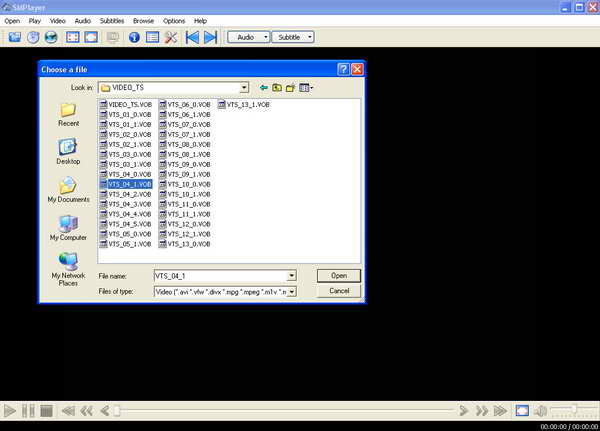Viewport: 600px width, 431px height.
Task: Open the Play menu
Action: click(x=34, y=21)
